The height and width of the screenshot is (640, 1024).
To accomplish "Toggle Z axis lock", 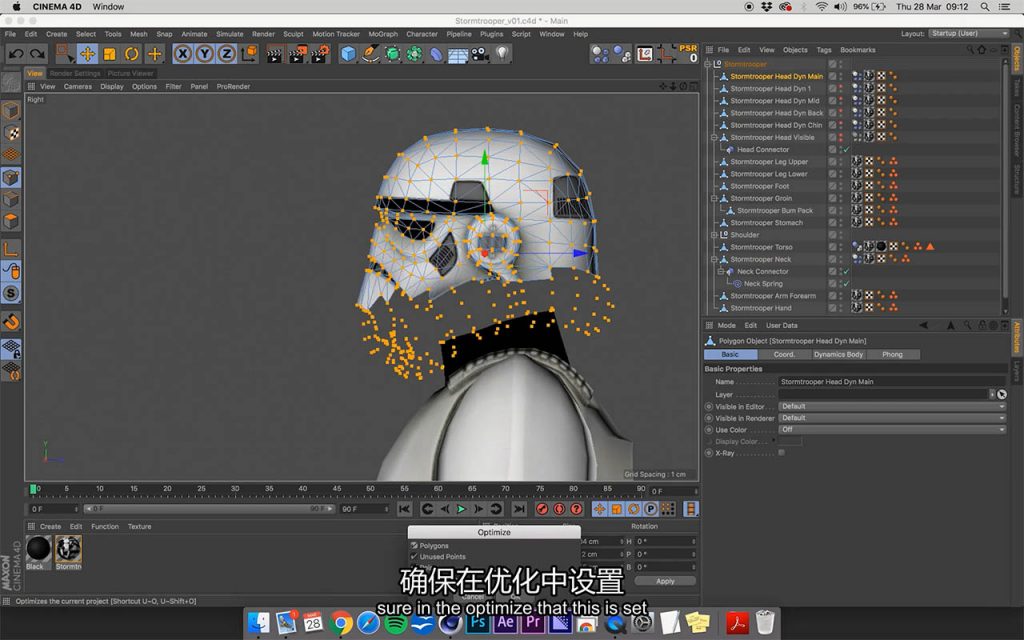I will pyautogui.click(x=226, y=54).
